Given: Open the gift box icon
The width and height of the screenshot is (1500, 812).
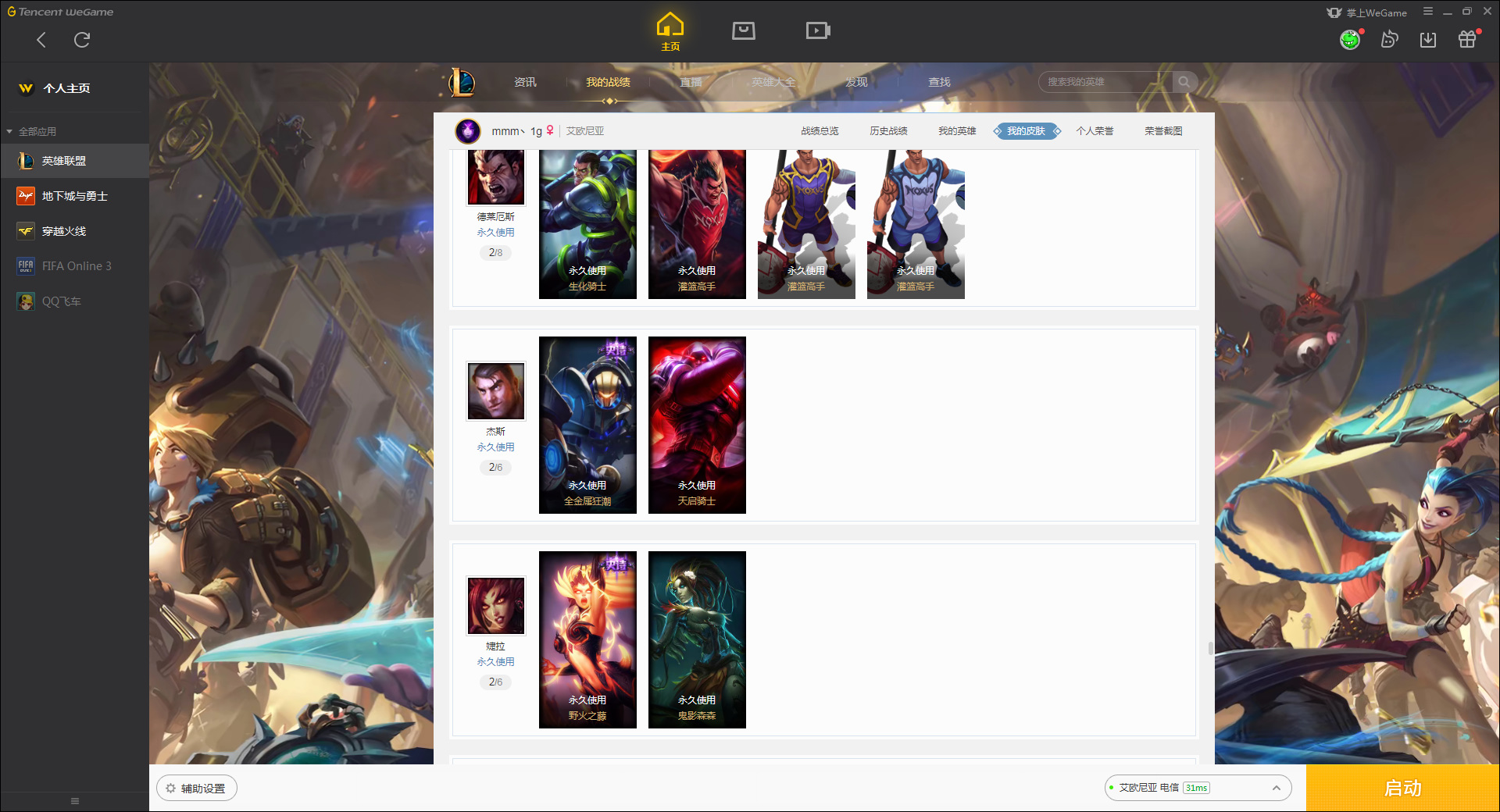Looking at the screenshot, I should point(1467,40).
